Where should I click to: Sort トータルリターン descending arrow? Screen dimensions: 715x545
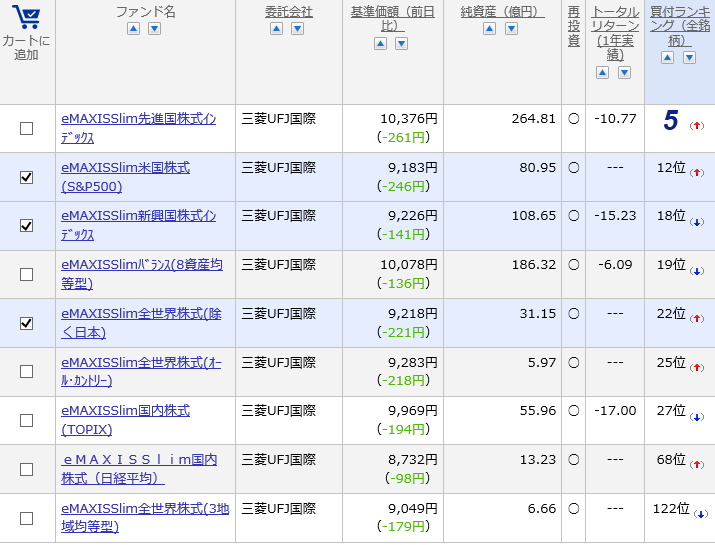click(624, 73)
